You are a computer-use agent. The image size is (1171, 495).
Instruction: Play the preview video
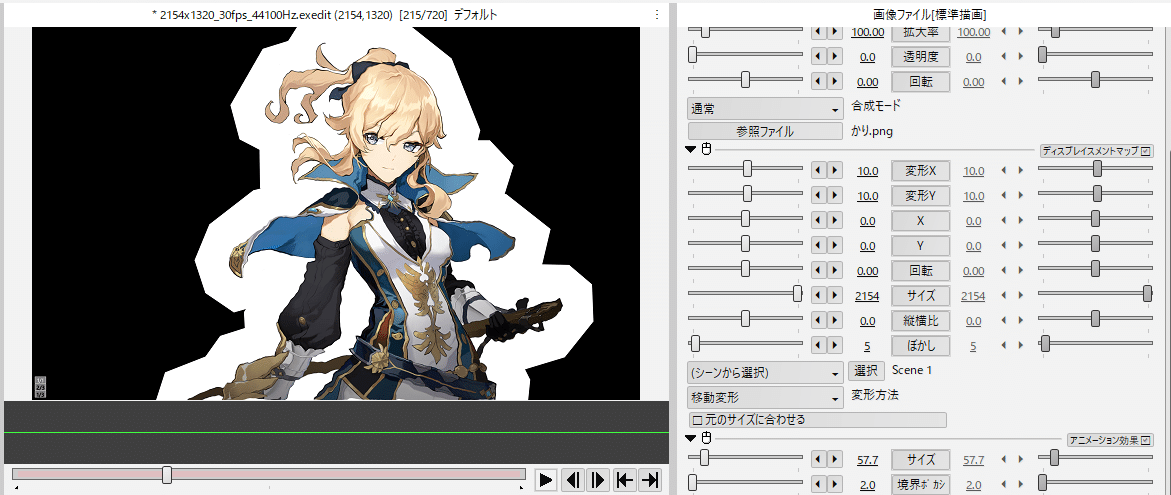point(547,480)
